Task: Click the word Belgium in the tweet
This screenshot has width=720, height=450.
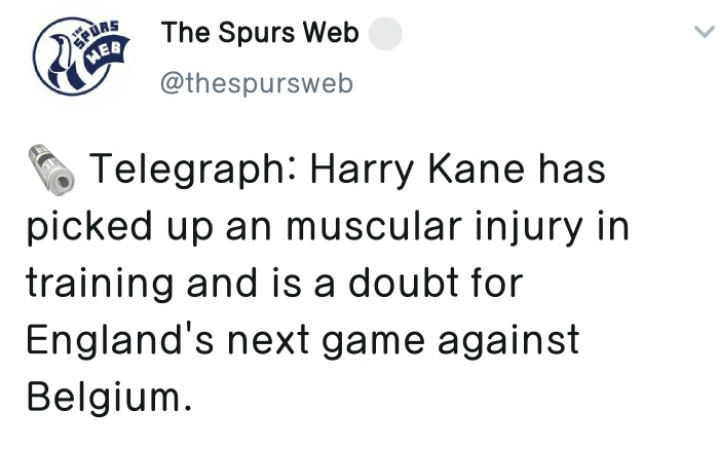Action: tap(103, 398)
